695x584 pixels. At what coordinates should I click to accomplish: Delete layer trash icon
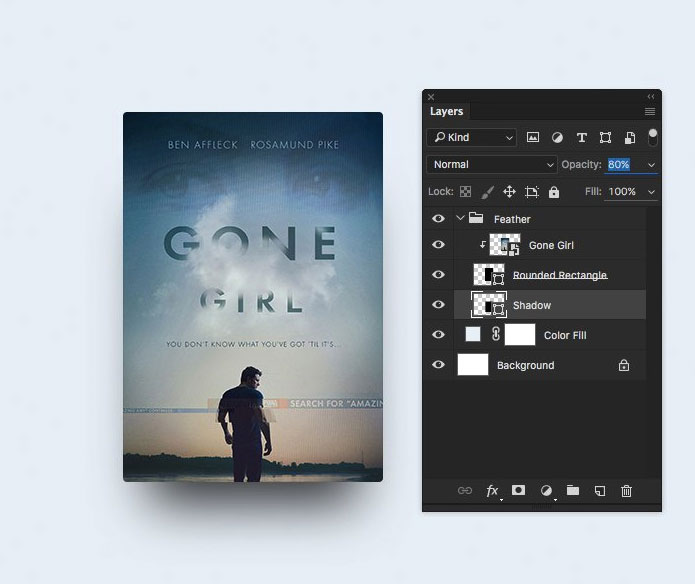[x=626, y=491]
